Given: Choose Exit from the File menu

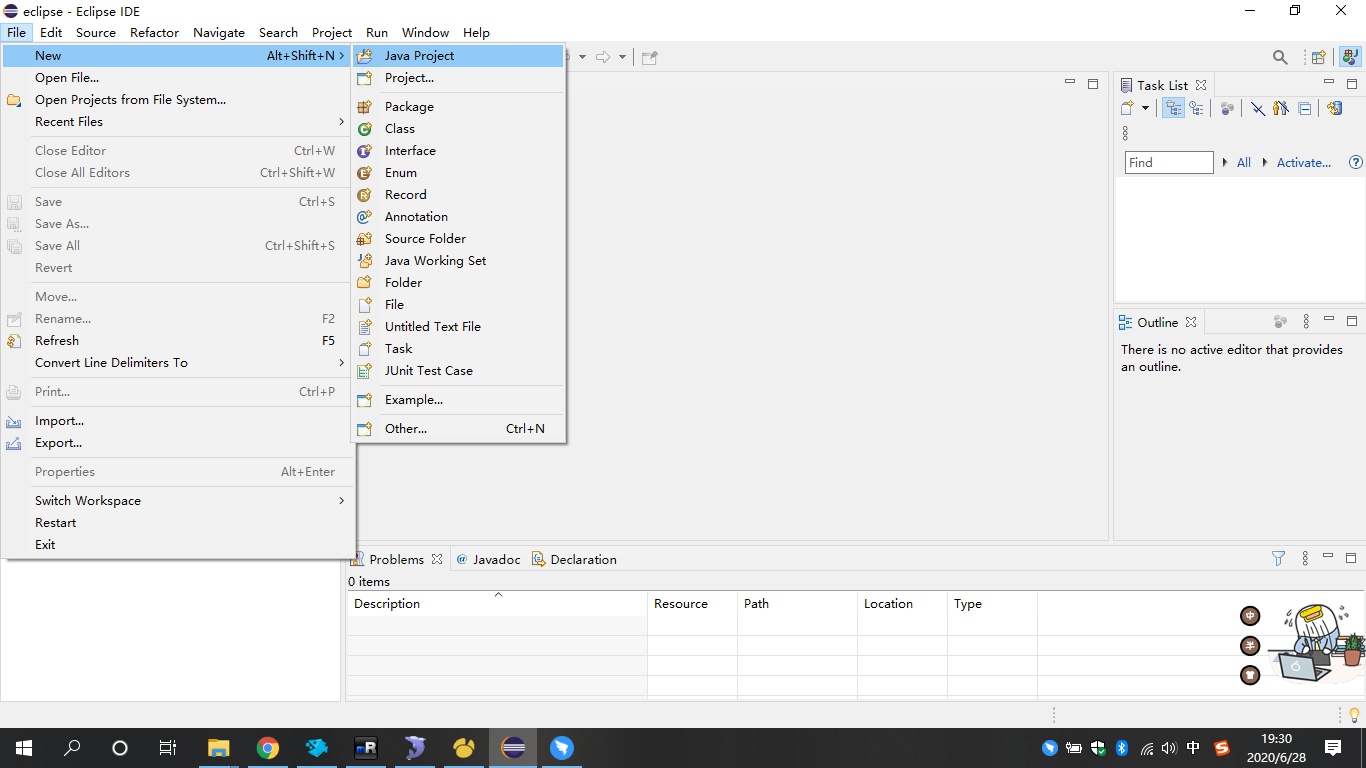Looking at the screenshot, I should point(177,545).
